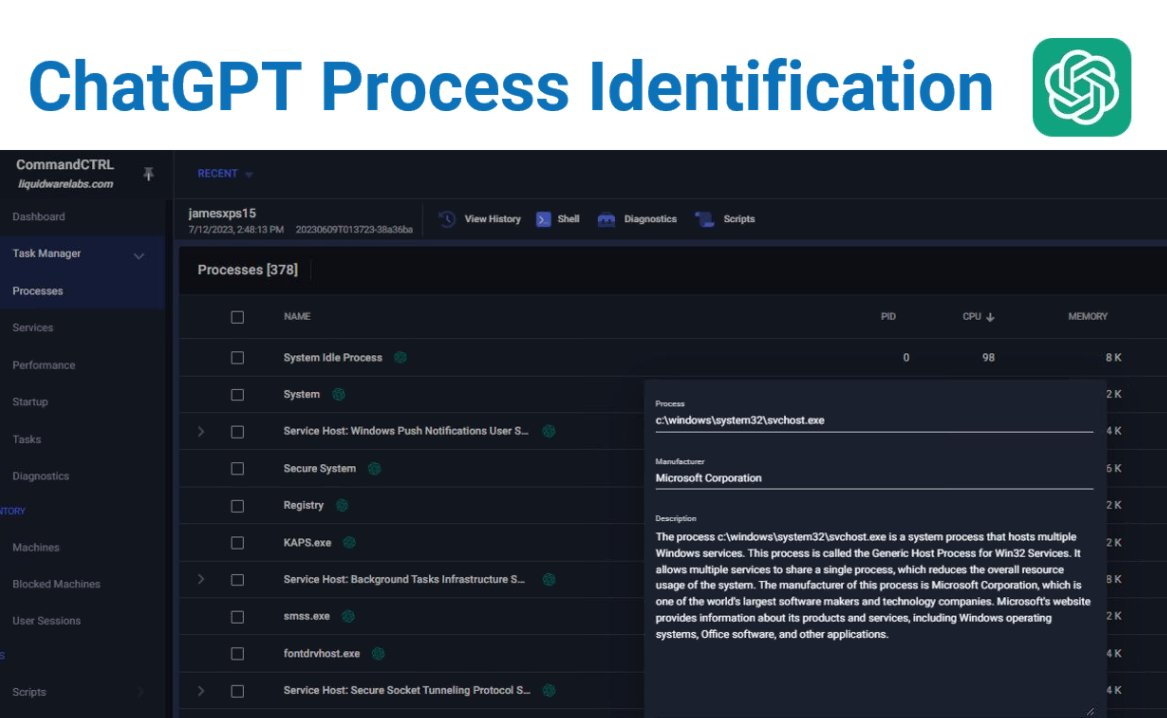Tick the Registry row checkbox

tap(237, 506)
